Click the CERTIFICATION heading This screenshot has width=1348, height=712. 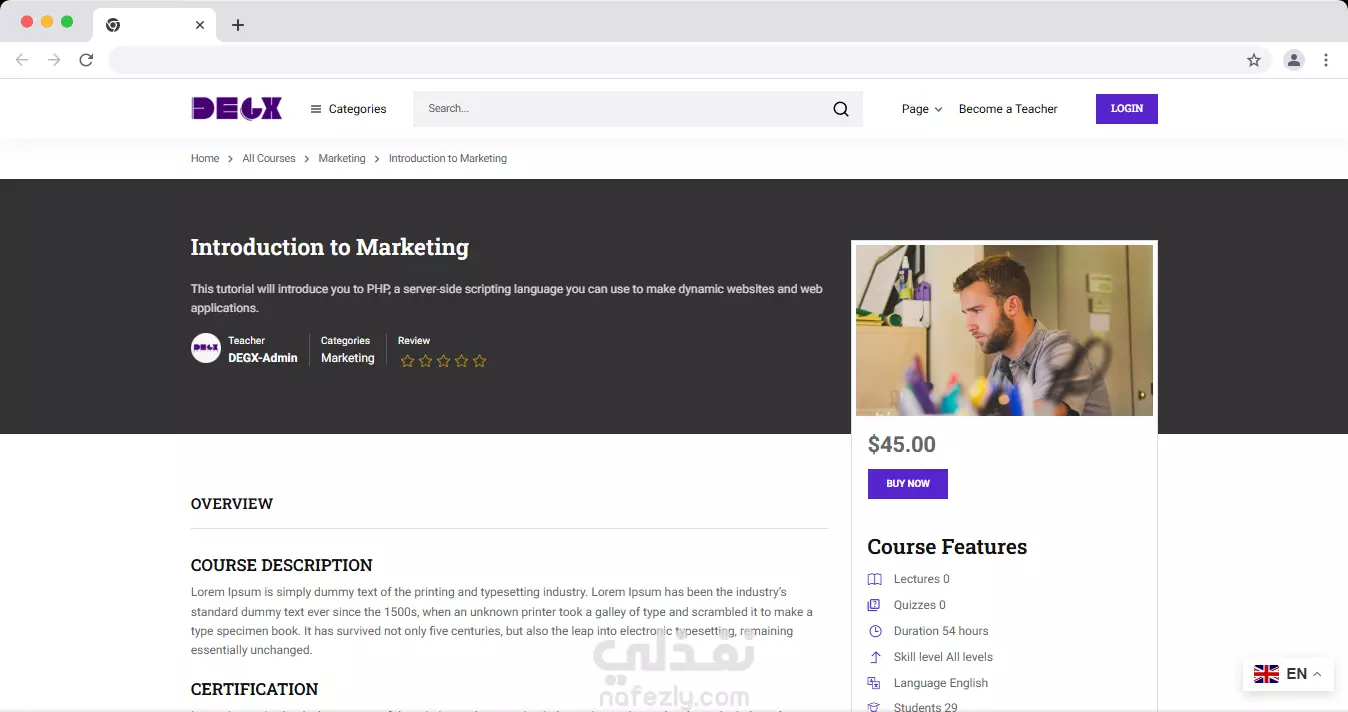[255, 689]
